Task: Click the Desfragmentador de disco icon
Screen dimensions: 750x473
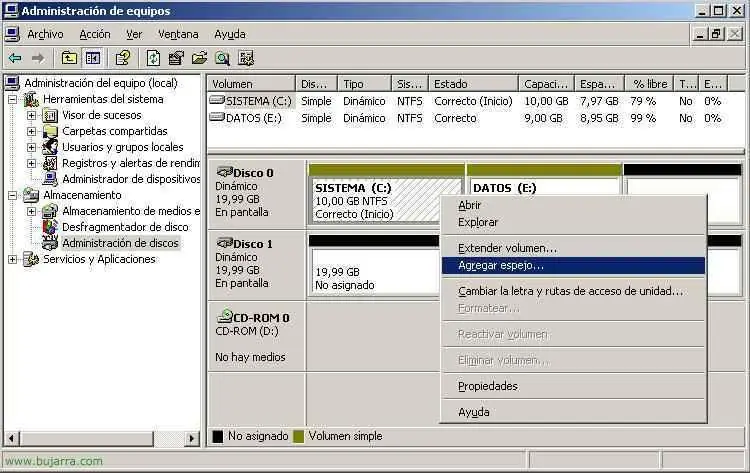Action: (x=50, y=227)
